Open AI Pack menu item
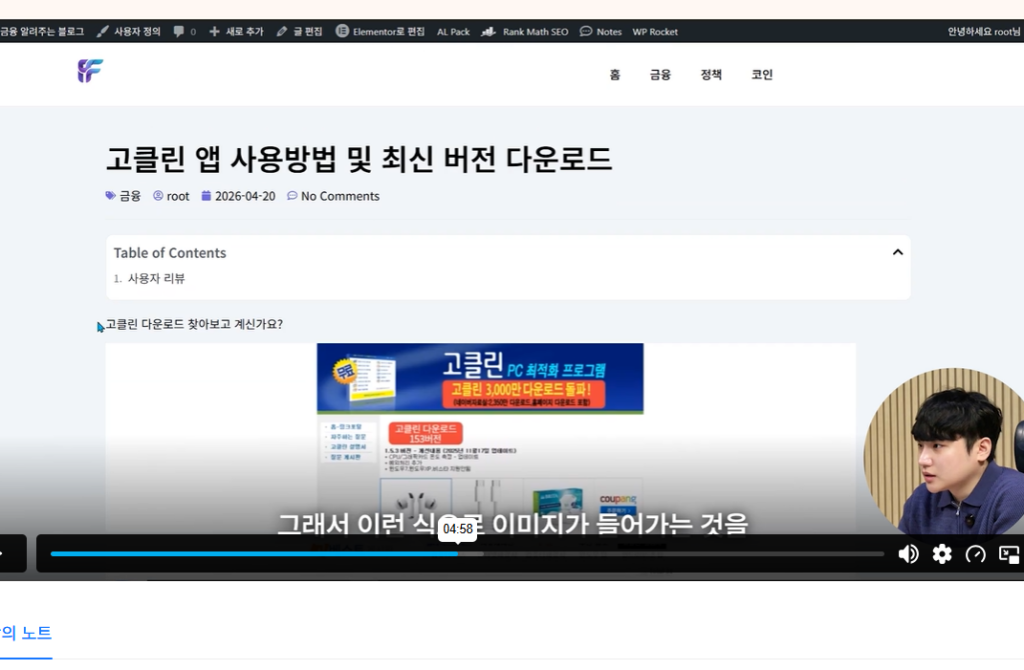The width and height of the screenshot is (1024, 670). pyautogui.click(x=453, y=31)
